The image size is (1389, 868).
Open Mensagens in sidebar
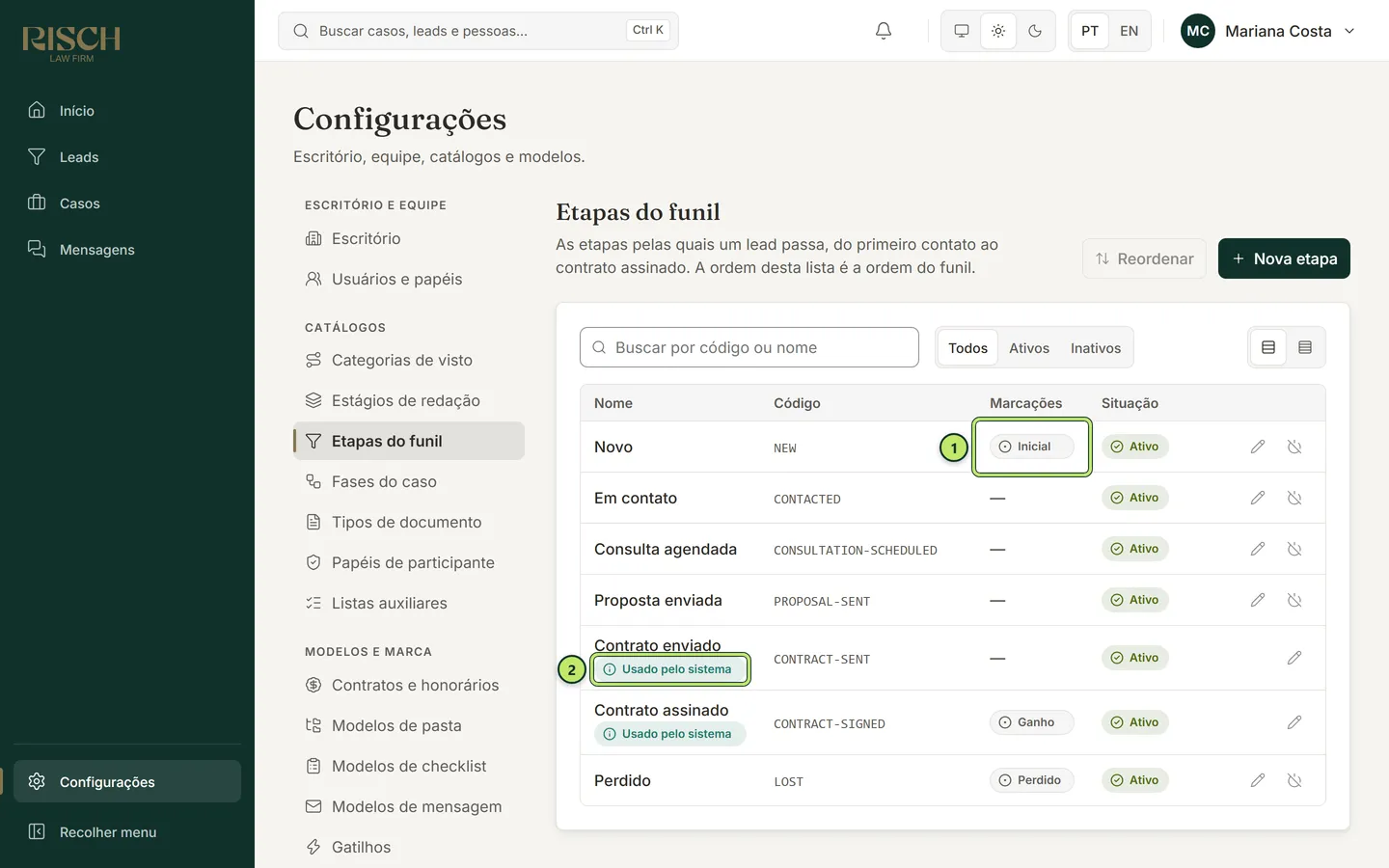(x=127, y=250)
